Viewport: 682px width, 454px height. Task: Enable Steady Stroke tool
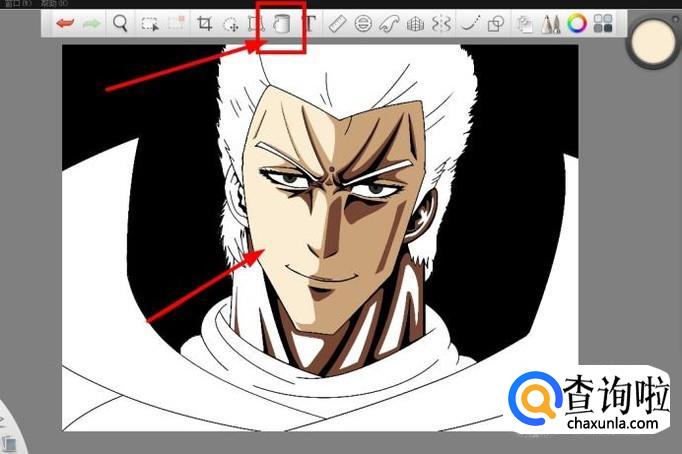(470, 23)
